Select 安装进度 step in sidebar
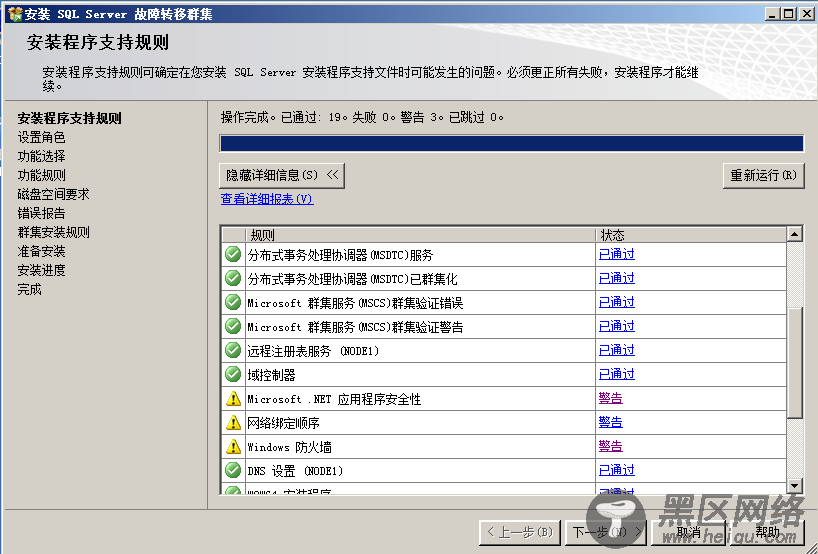818x554 pixels. pyautogui.click(x=41, y=270)
